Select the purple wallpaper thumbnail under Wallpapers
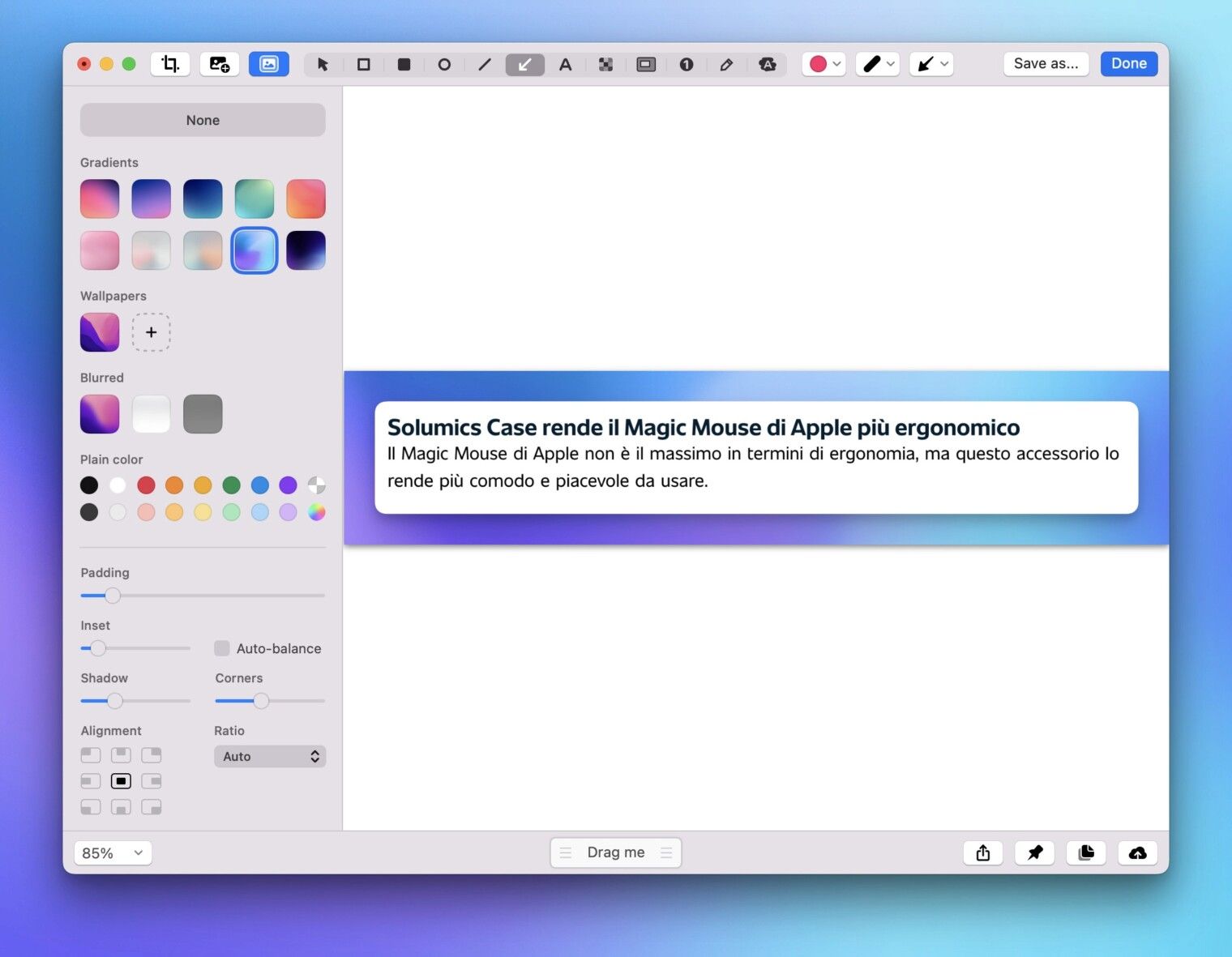 (x=100, y=332)
